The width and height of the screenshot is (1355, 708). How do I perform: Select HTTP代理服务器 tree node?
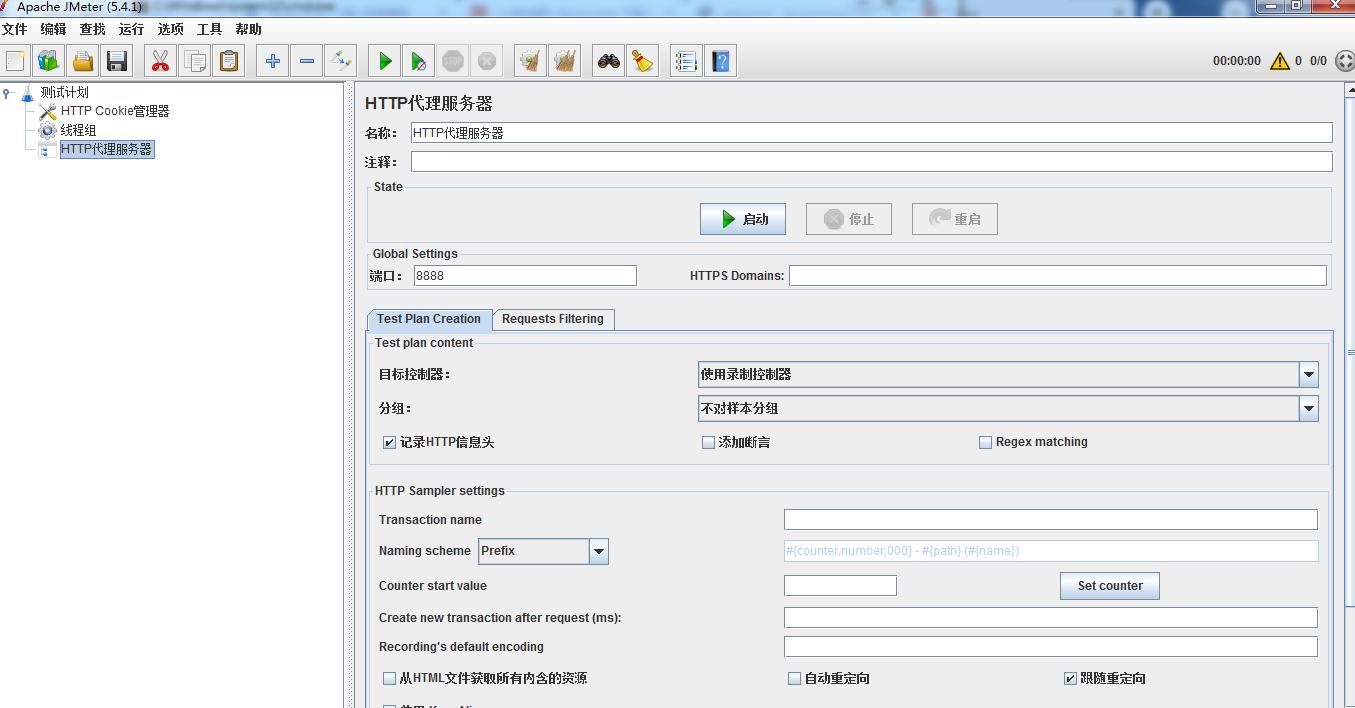coord(106,149)
